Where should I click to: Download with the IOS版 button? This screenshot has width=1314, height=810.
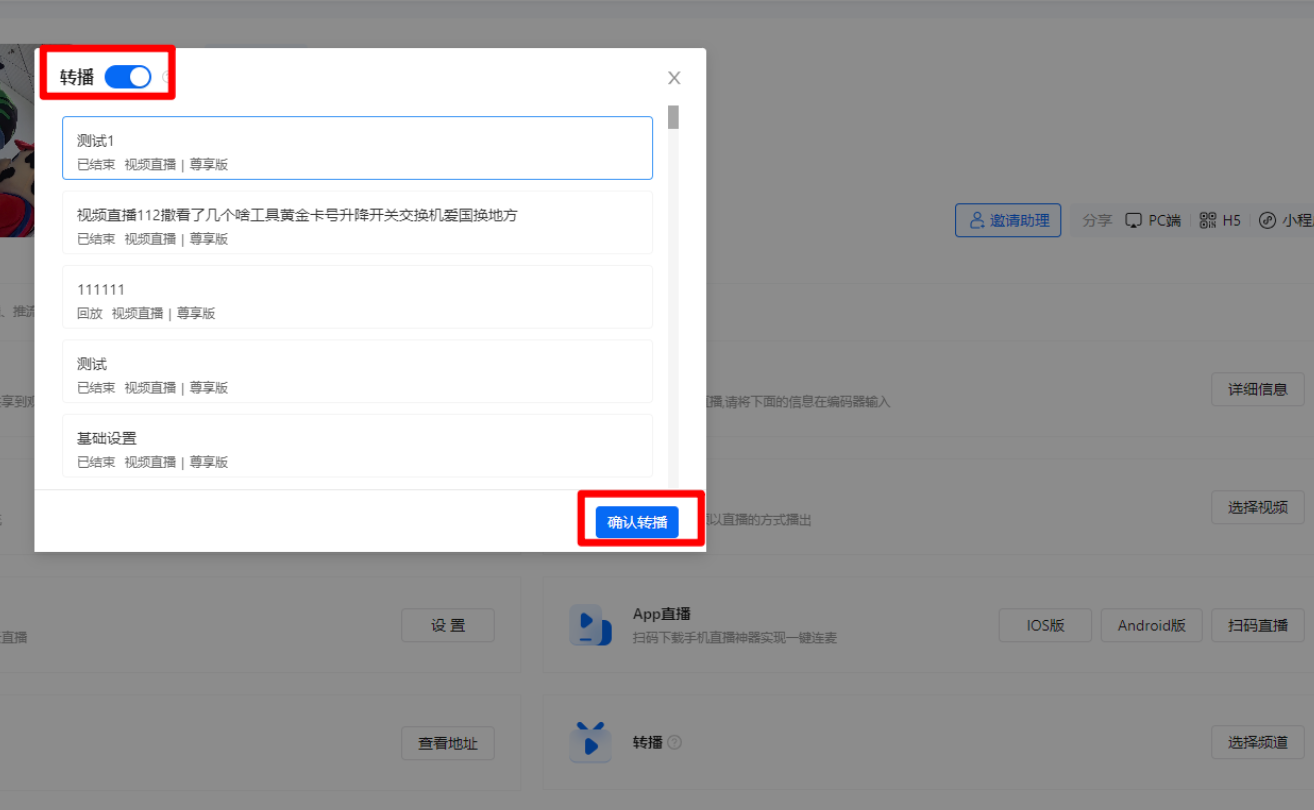[x=1044, y=625]
